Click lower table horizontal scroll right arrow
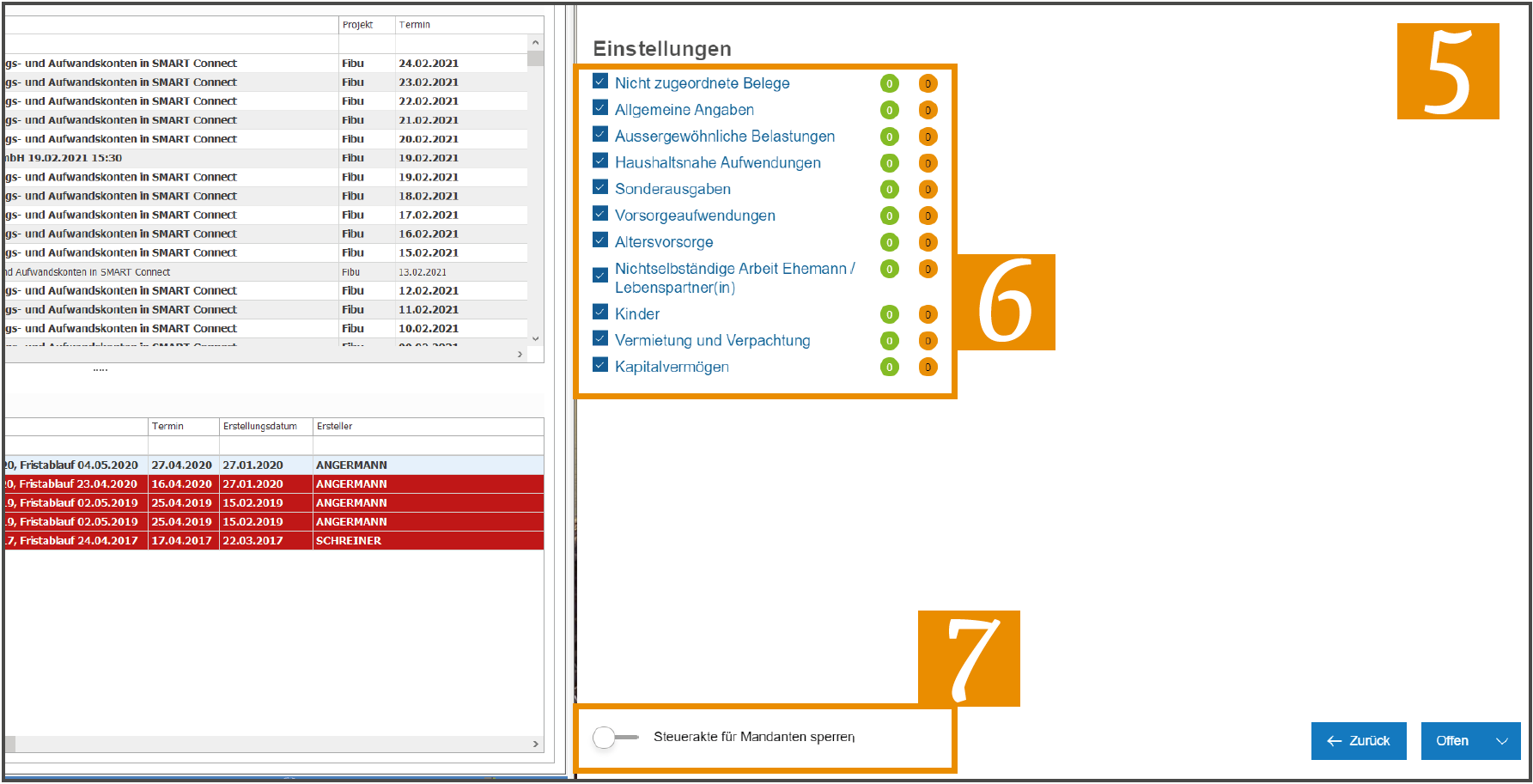Viewport: 1533px width, 784px height. coord(536,744)
